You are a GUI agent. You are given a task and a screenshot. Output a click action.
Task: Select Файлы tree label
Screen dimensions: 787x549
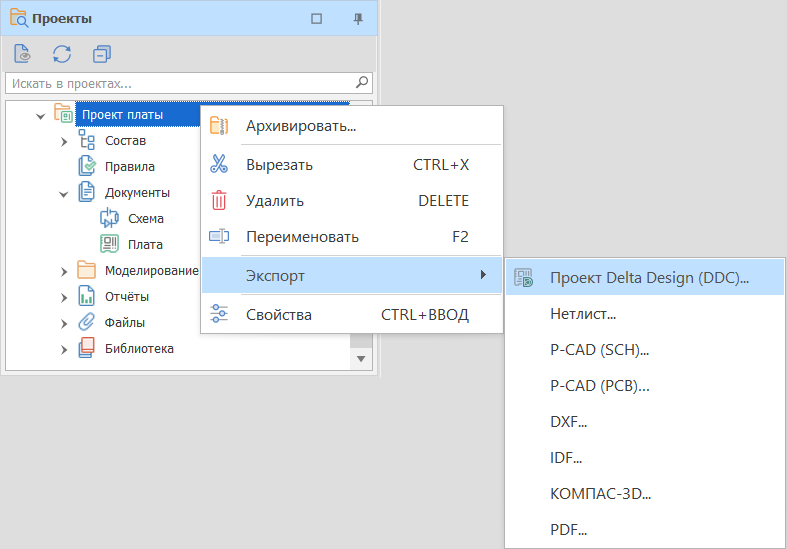click(x=124, y=323)
